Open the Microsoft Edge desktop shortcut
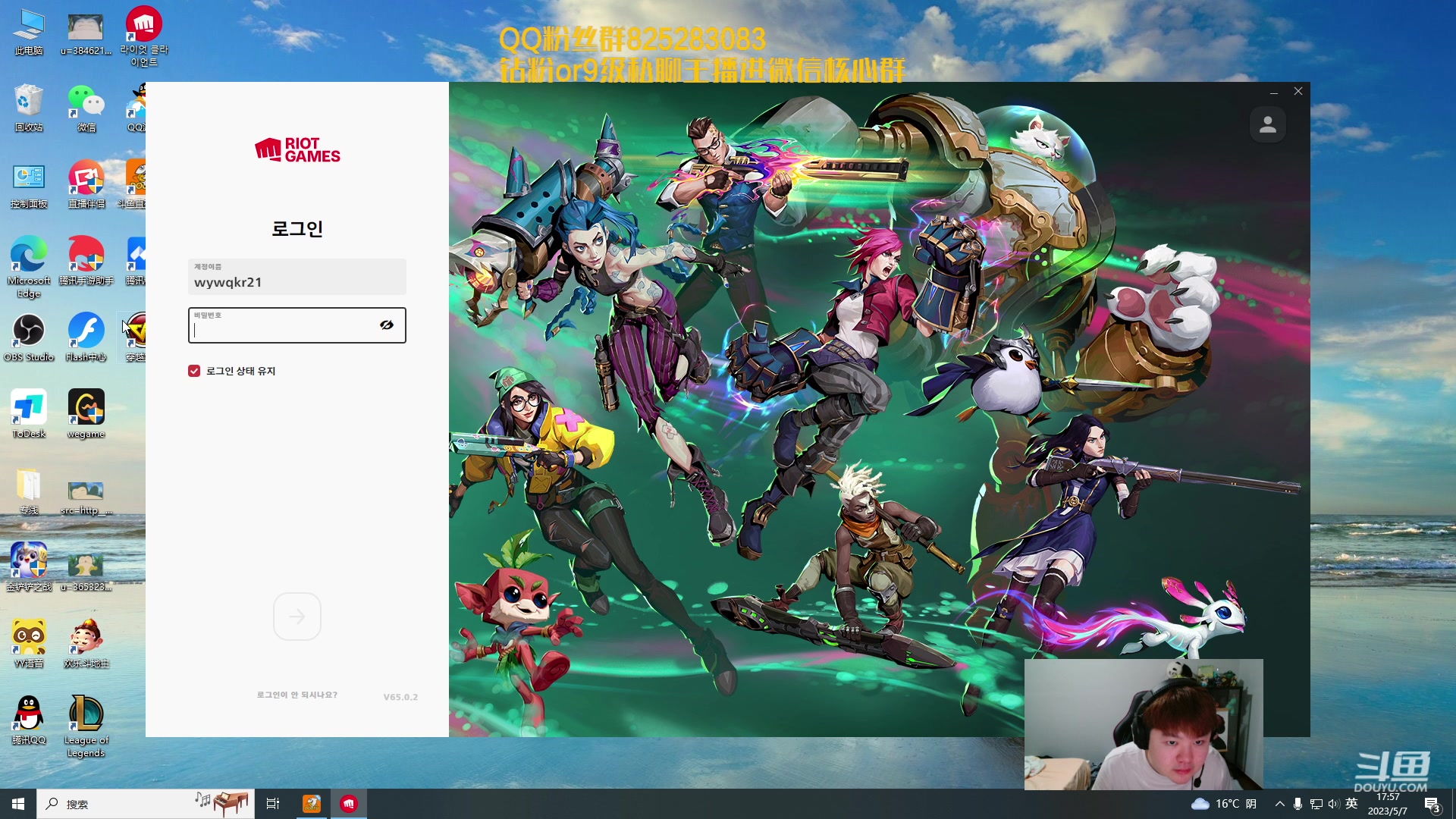 29,267
